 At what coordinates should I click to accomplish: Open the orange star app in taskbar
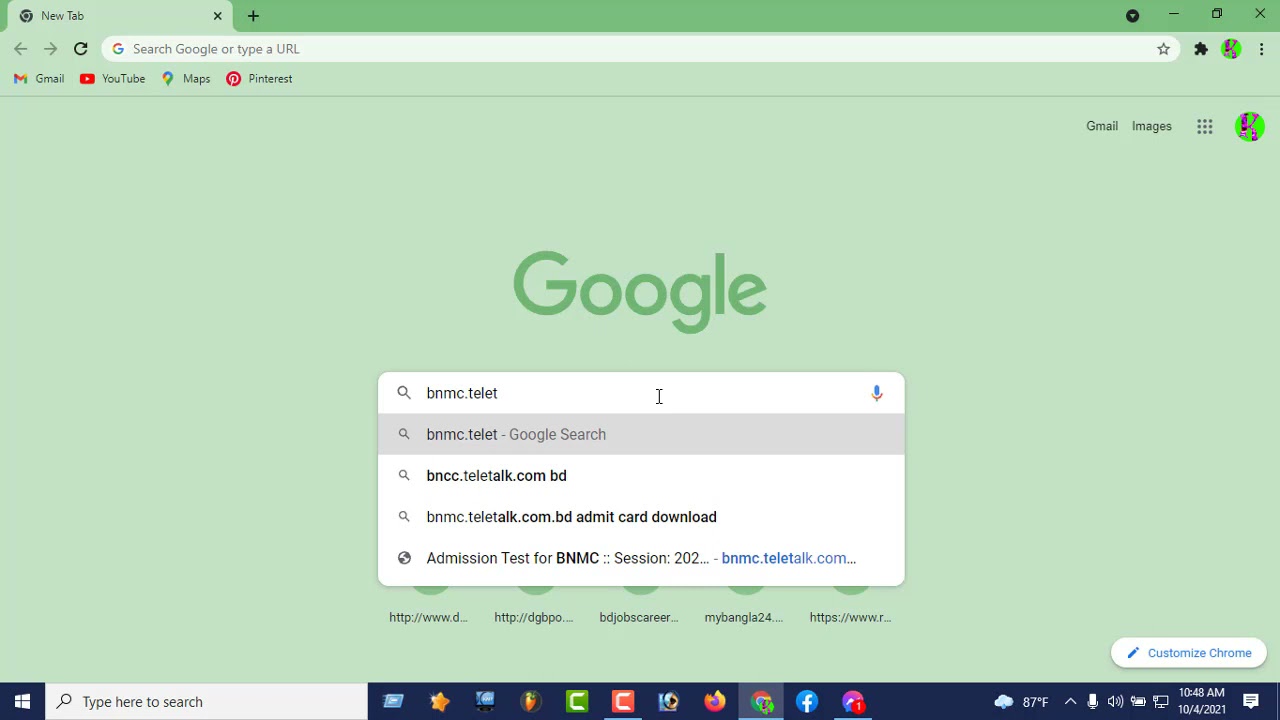439,702
